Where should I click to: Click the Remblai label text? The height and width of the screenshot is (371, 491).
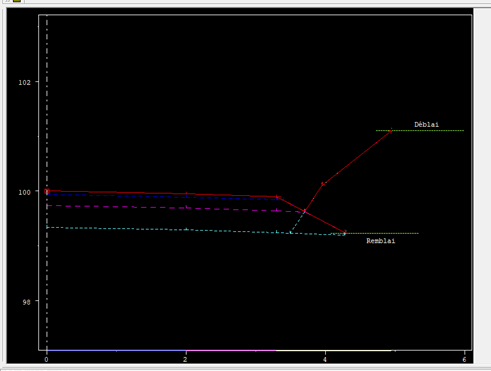pos(381,241)
